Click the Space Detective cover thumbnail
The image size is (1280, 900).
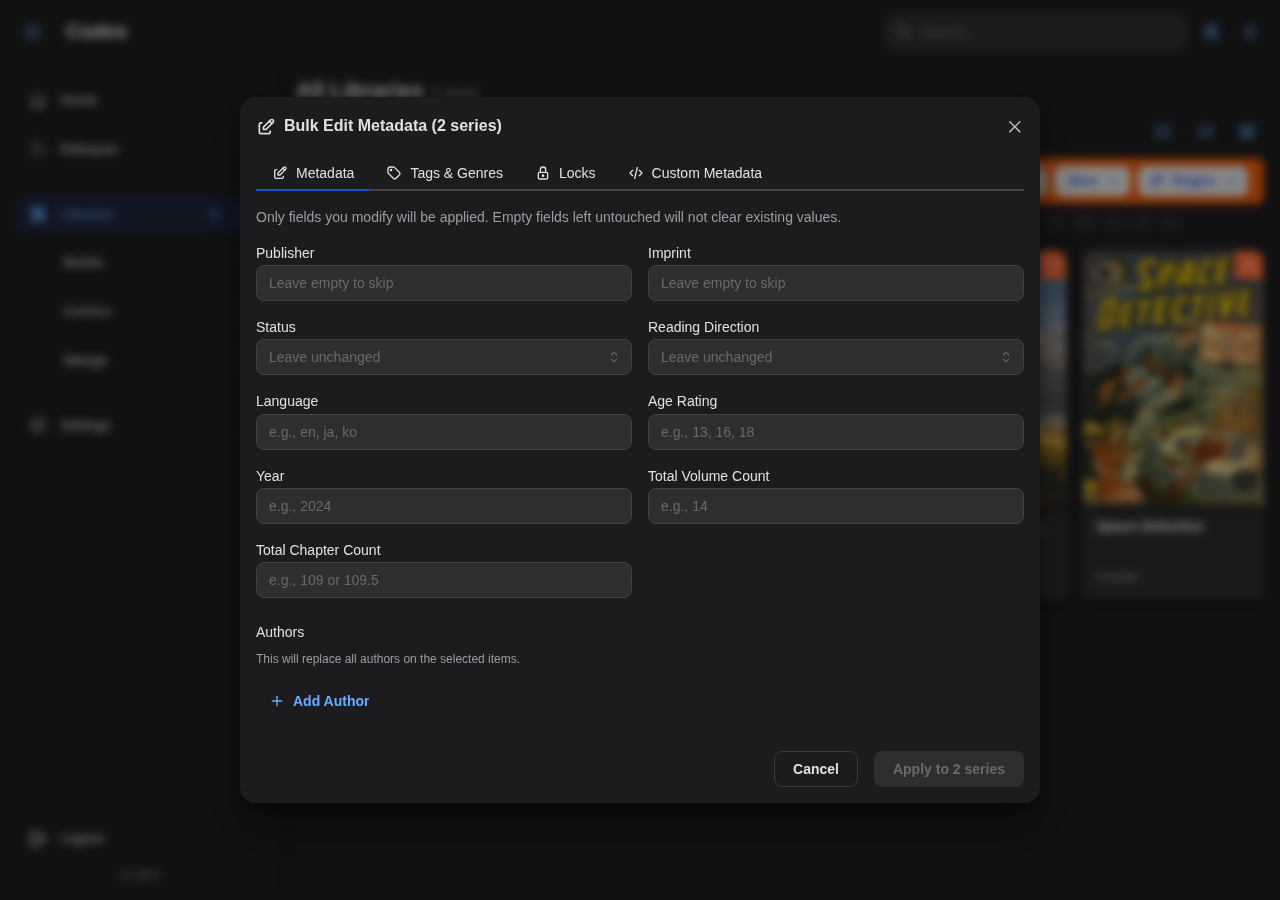[x=1174, y=378]
